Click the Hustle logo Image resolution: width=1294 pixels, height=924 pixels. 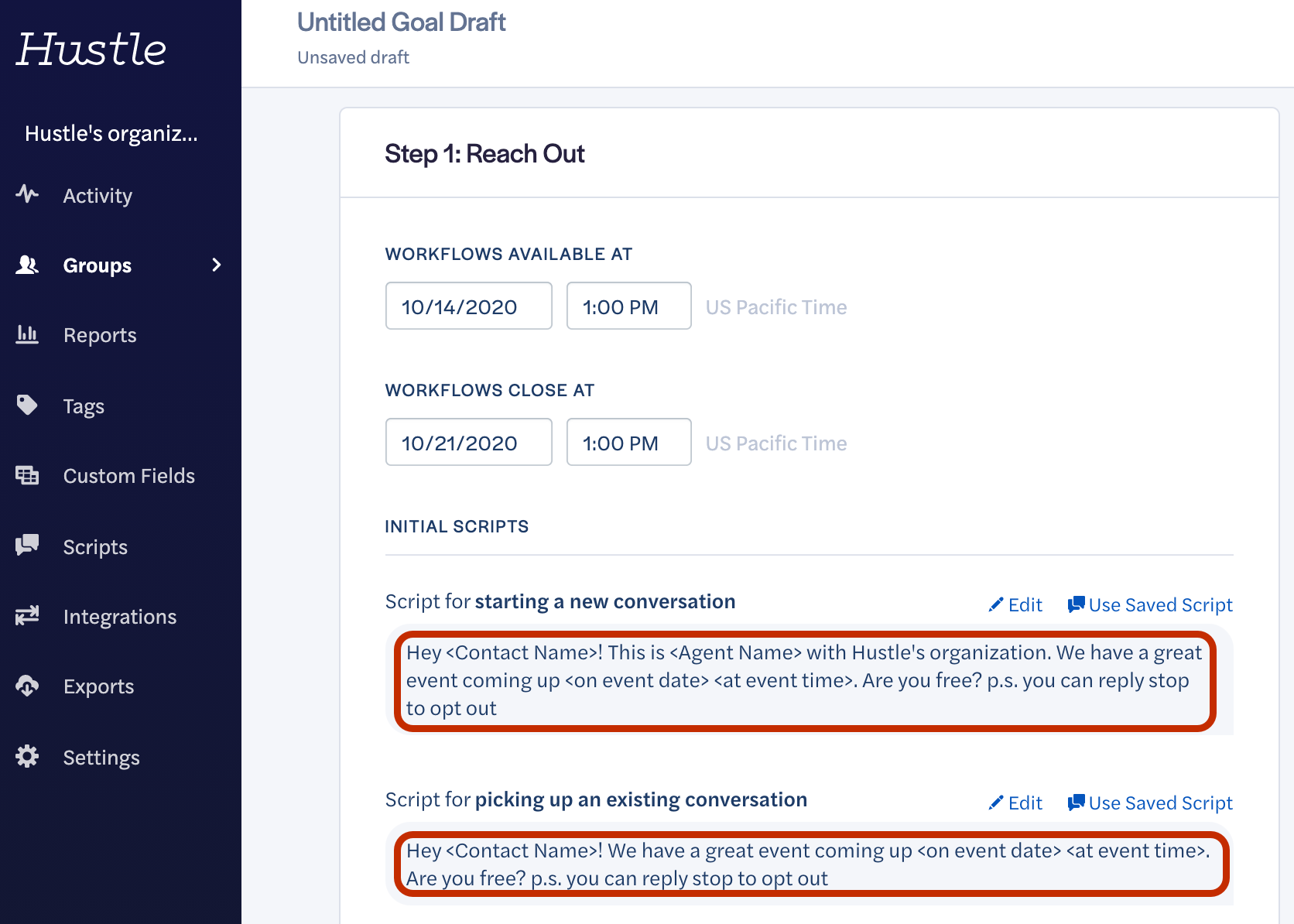click(91, 50)
